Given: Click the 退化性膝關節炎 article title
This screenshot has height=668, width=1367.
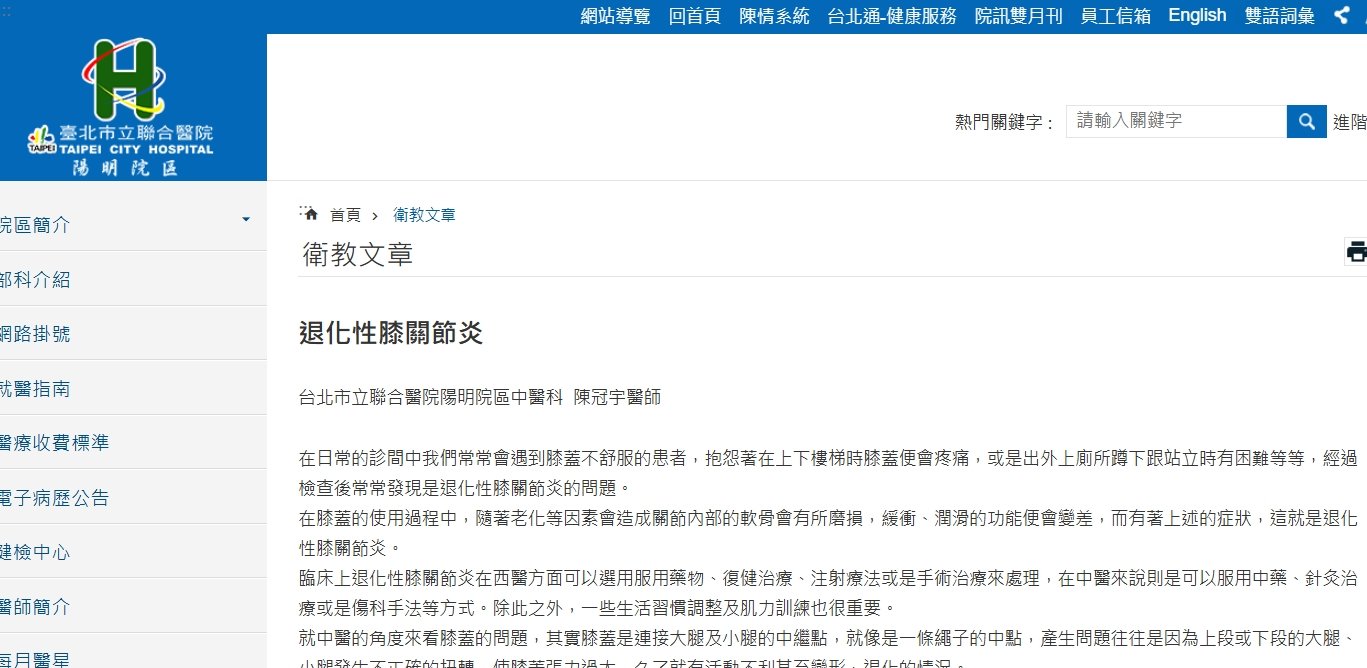Looking at the screenshot, I should click(x=391, y=333).
